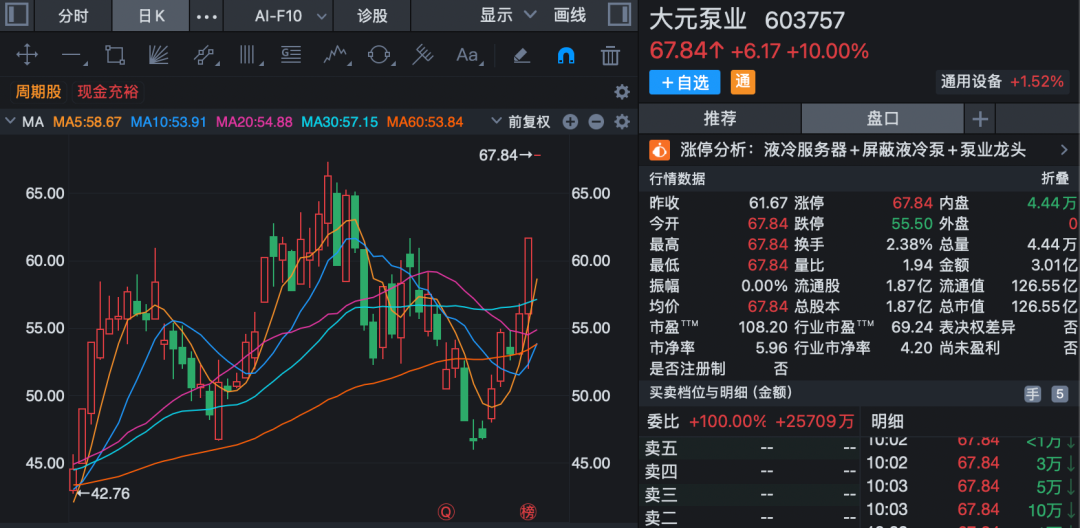
Task: Collapse the MA indicator chevron
Action: point(10,122)
